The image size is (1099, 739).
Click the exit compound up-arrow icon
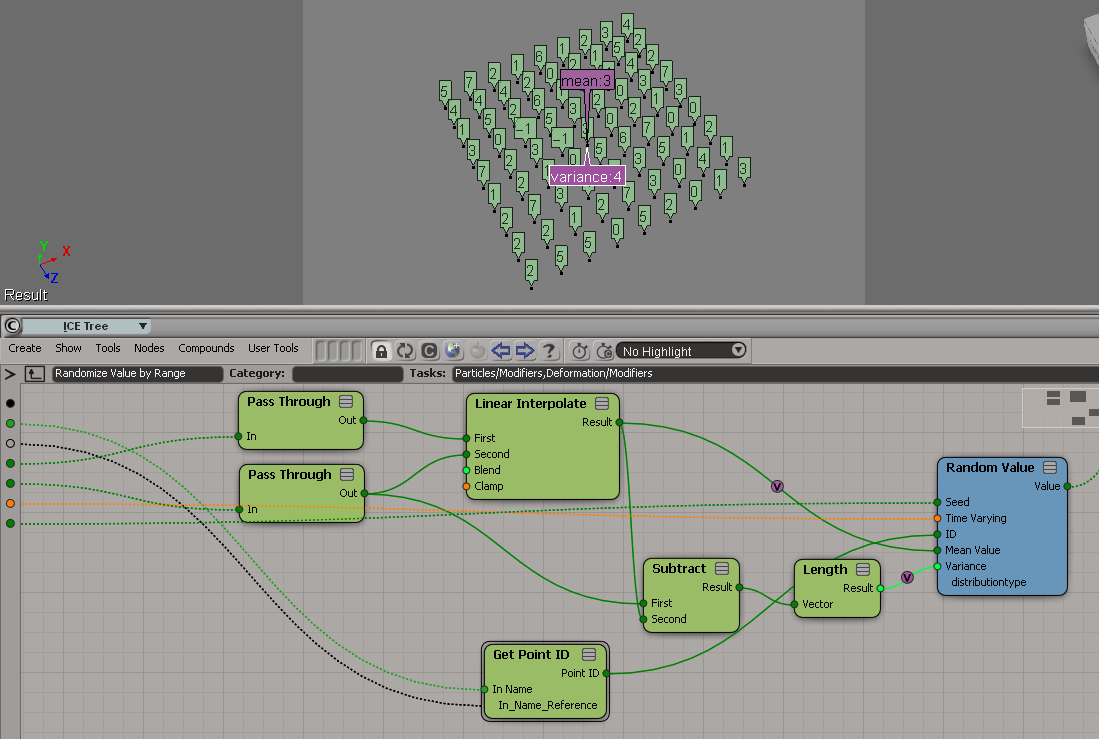coord(35,374)
